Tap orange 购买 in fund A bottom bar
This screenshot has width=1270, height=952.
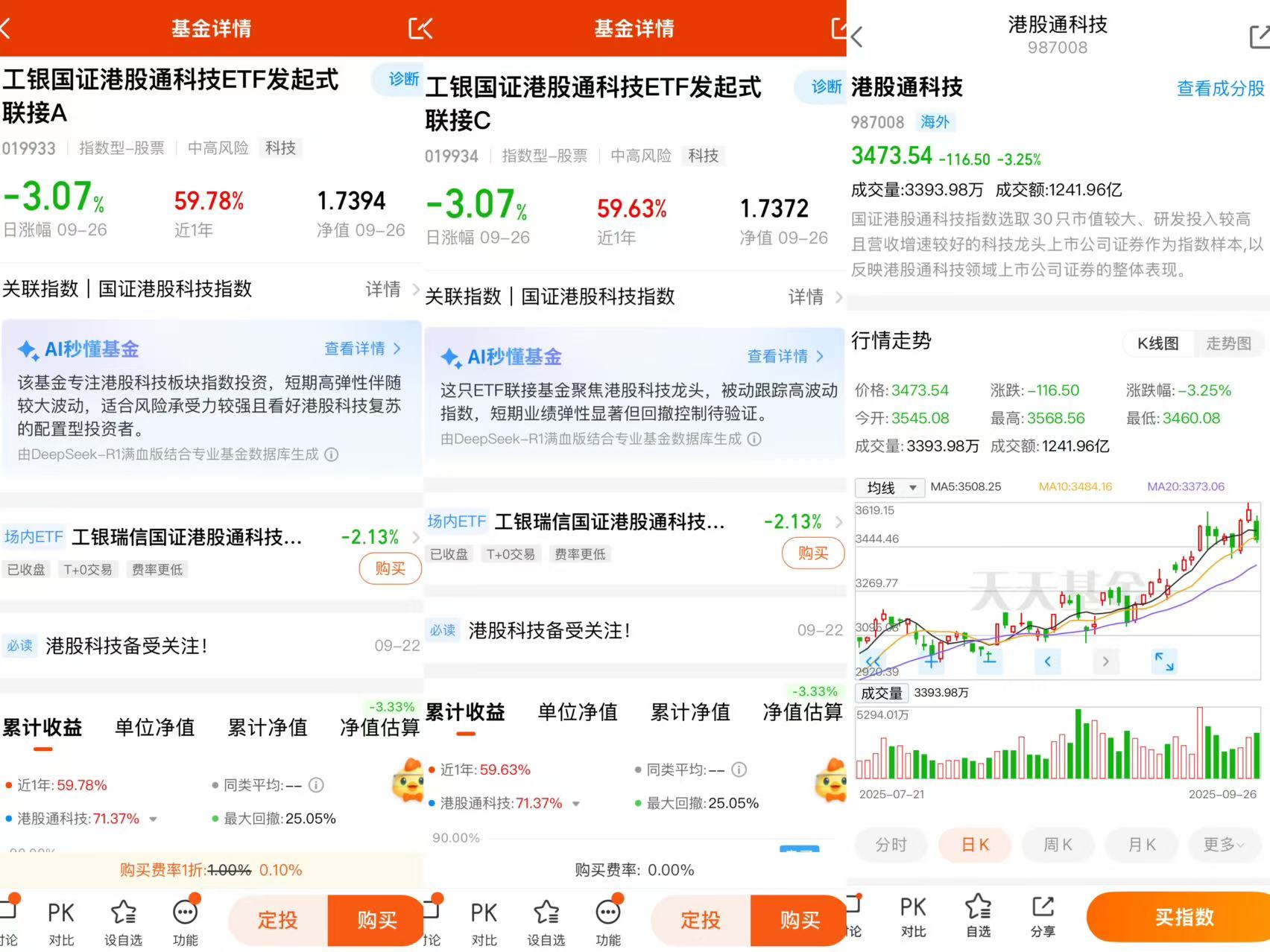[x=376, y=920]
